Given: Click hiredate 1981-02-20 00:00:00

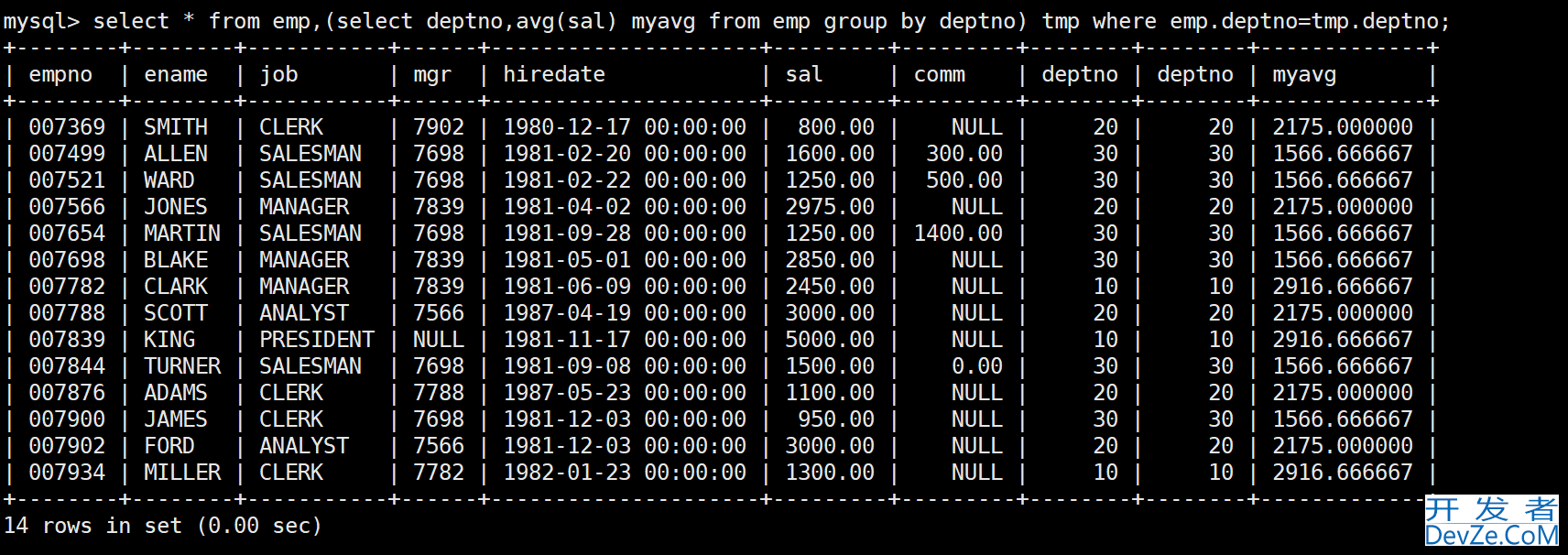Looking at the screenshot, I should coord(625,154).
